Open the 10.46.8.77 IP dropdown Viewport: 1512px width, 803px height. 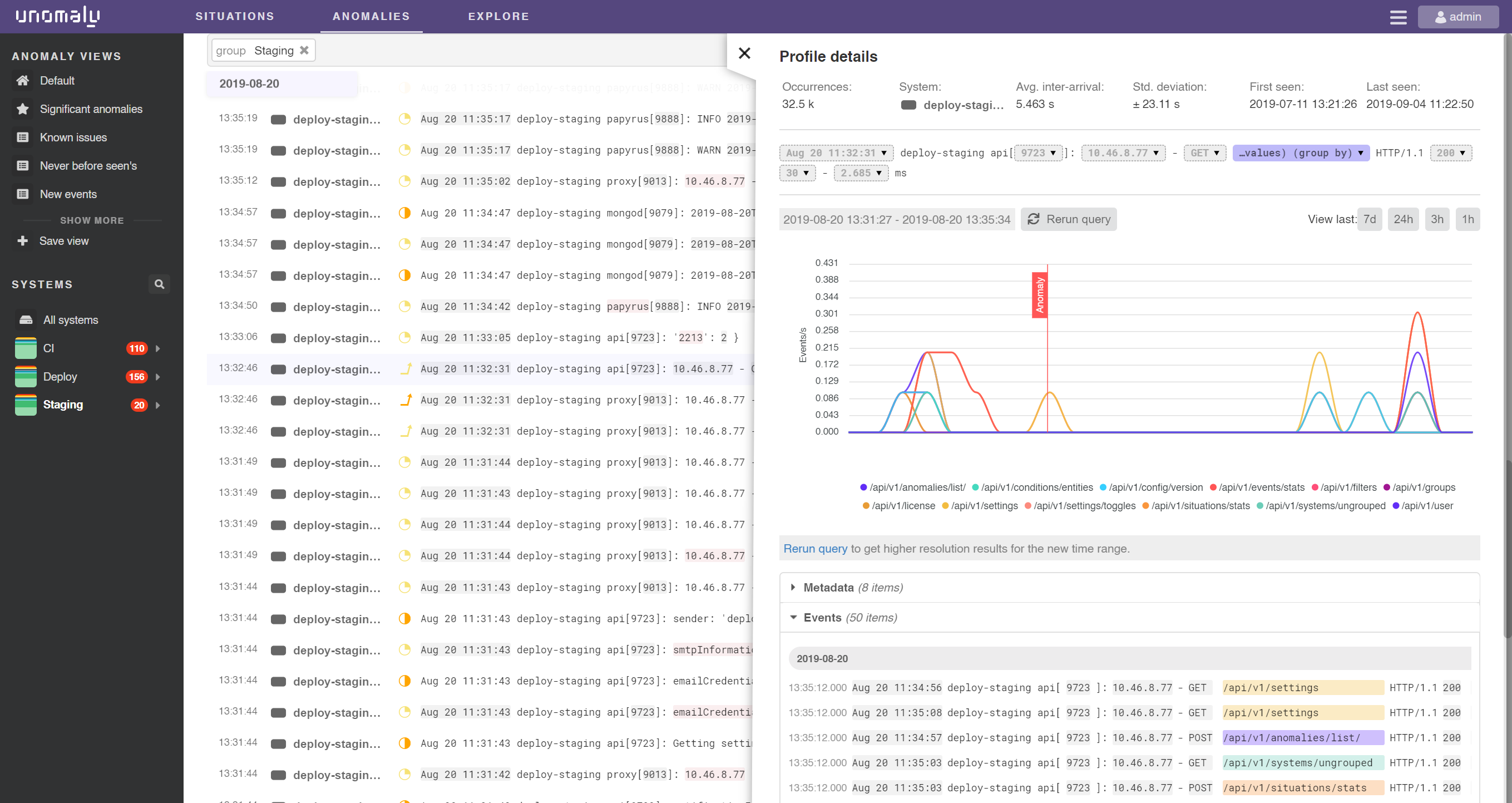1123,153
